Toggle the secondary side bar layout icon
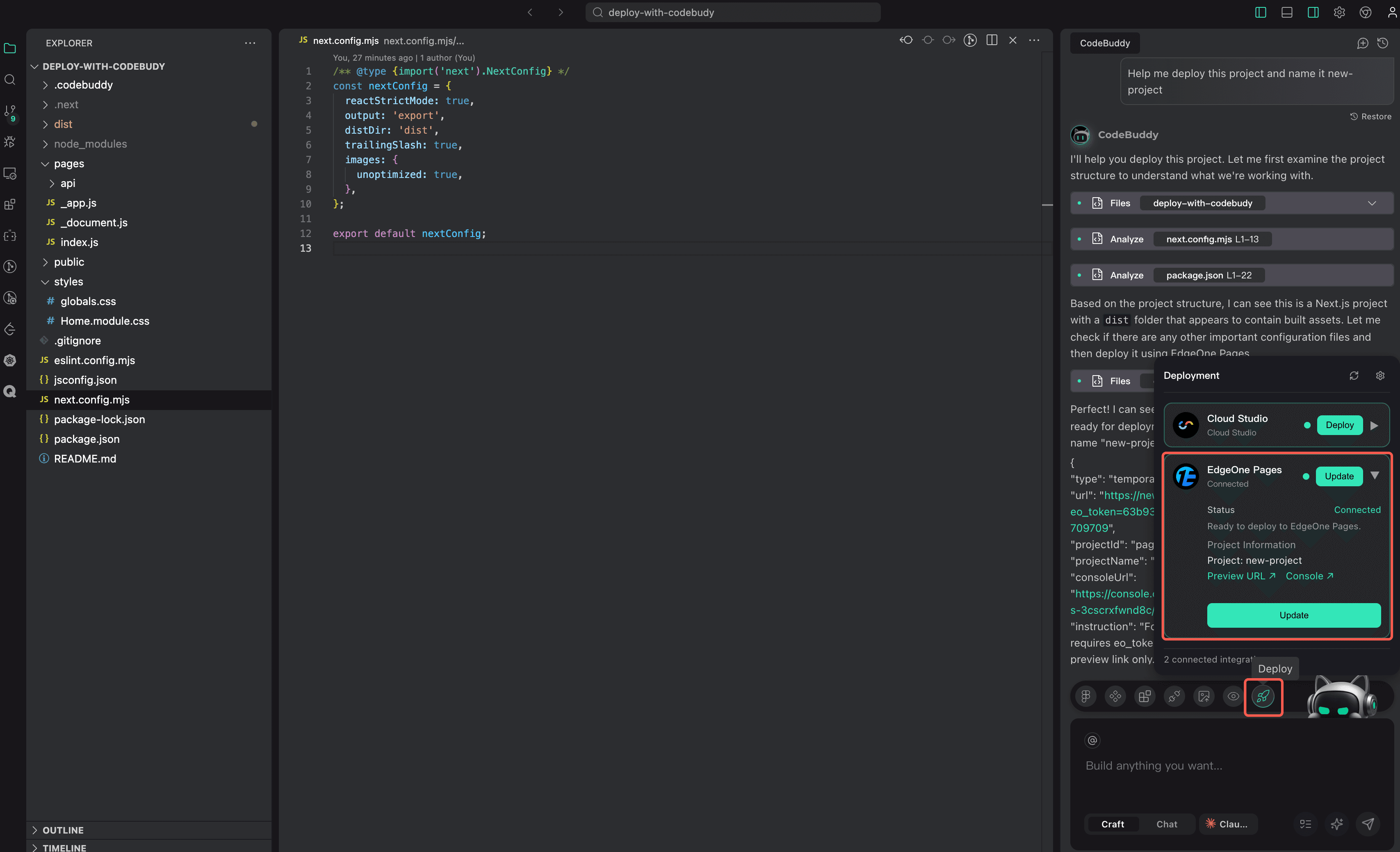 point(1313,12)
